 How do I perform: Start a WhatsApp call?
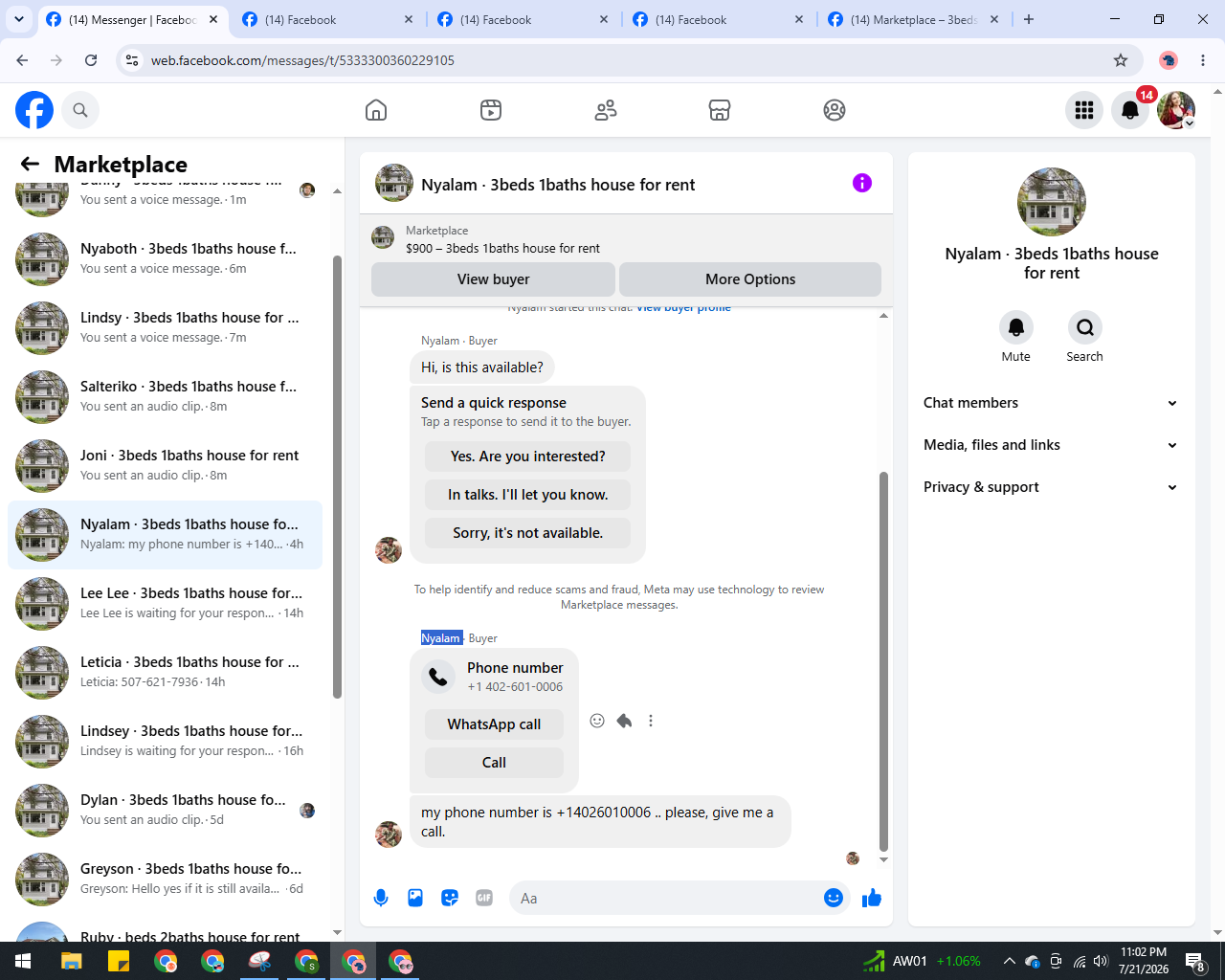tap(494, 724)
